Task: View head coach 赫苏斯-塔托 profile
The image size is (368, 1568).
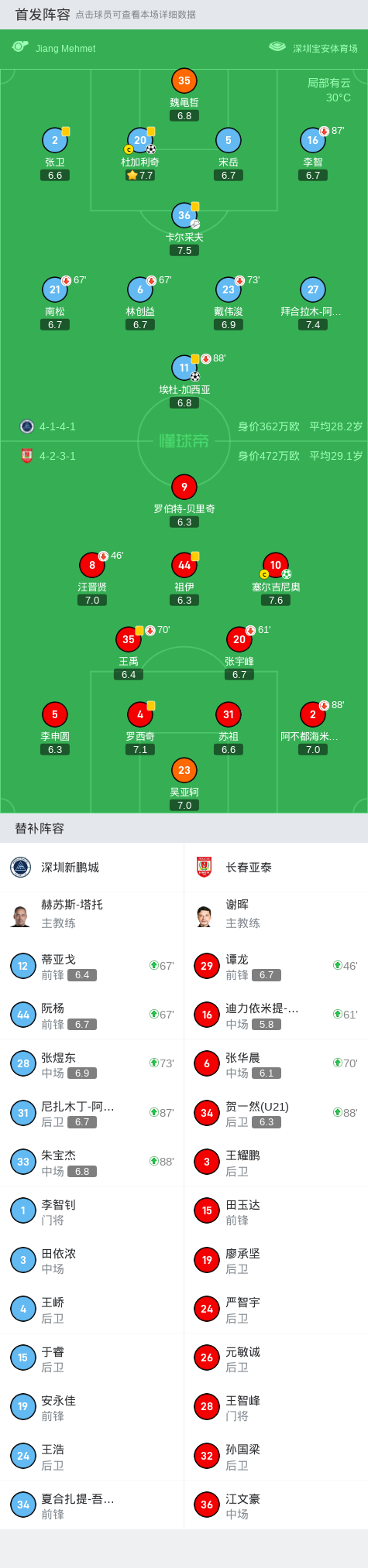Action: click(x=91, y=914)
